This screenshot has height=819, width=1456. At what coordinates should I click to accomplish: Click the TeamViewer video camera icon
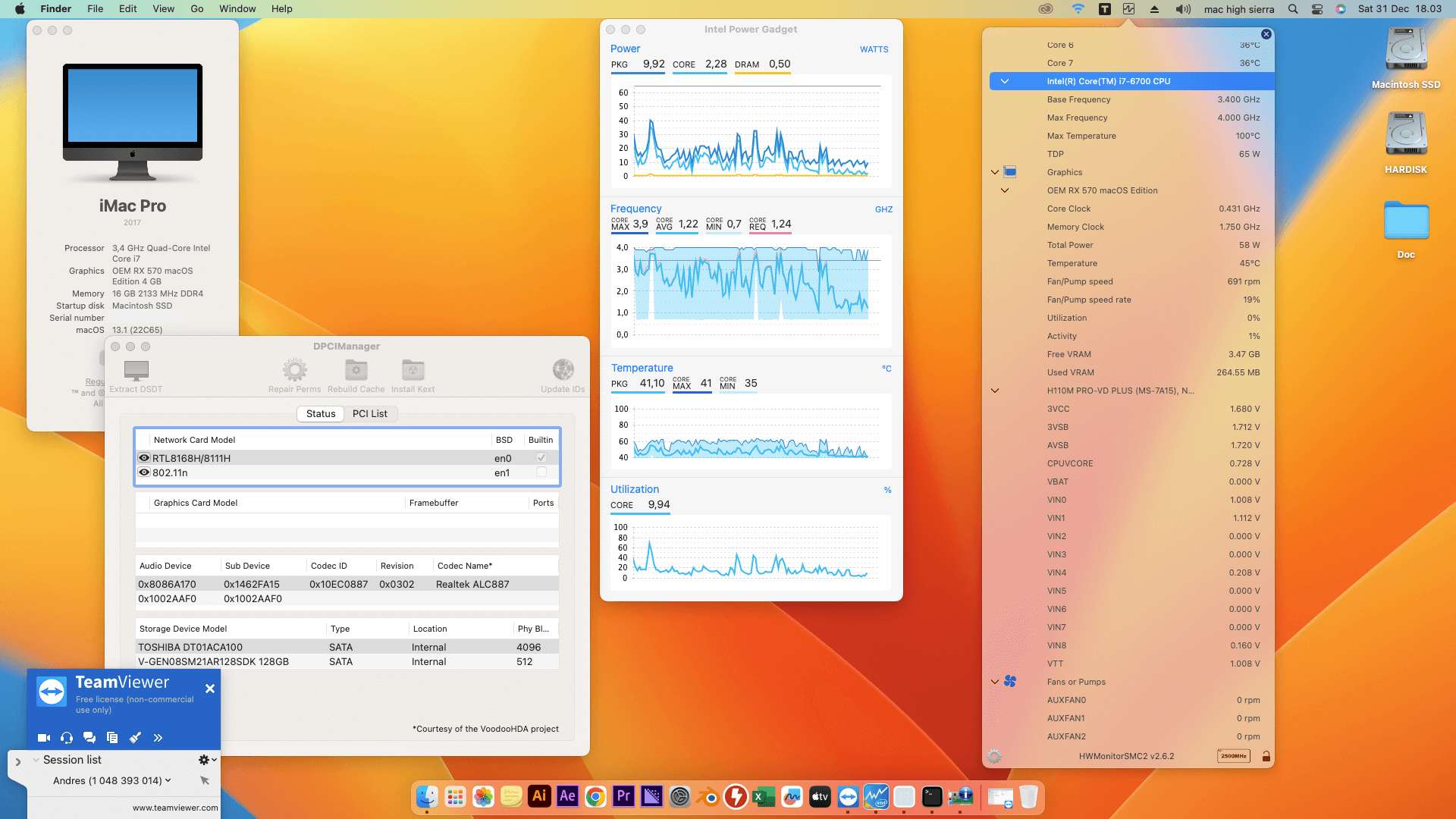(44, 738)
